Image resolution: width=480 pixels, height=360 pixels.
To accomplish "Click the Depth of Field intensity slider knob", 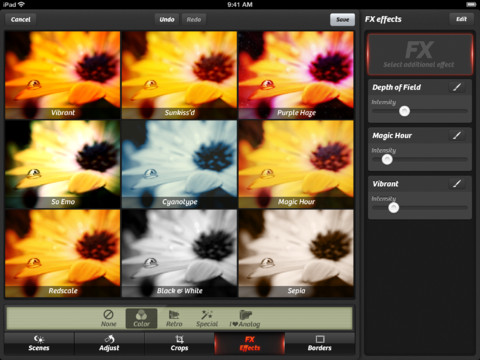I will pyautogui.click(x=404, y=111).
